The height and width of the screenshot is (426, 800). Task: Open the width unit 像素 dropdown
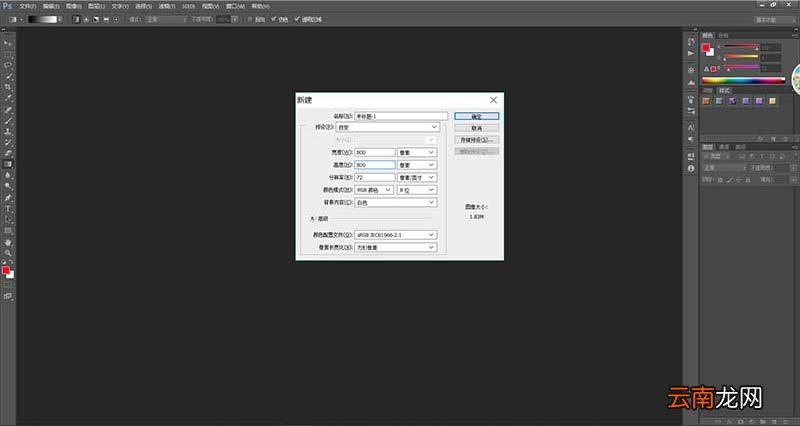click(417, 153)
